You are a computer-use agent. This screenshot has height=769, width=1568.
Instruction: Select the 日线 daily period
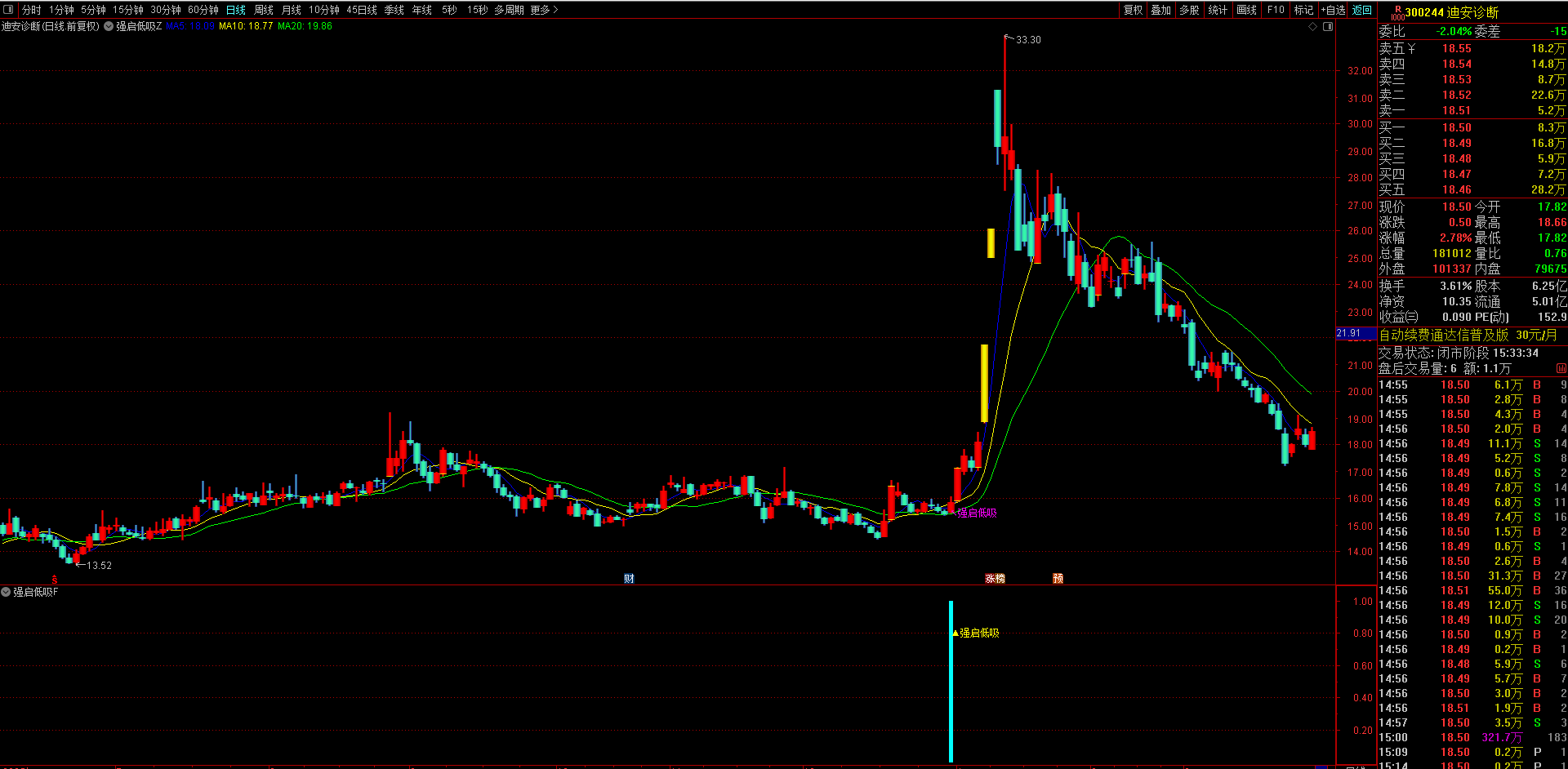coord(236,10)
